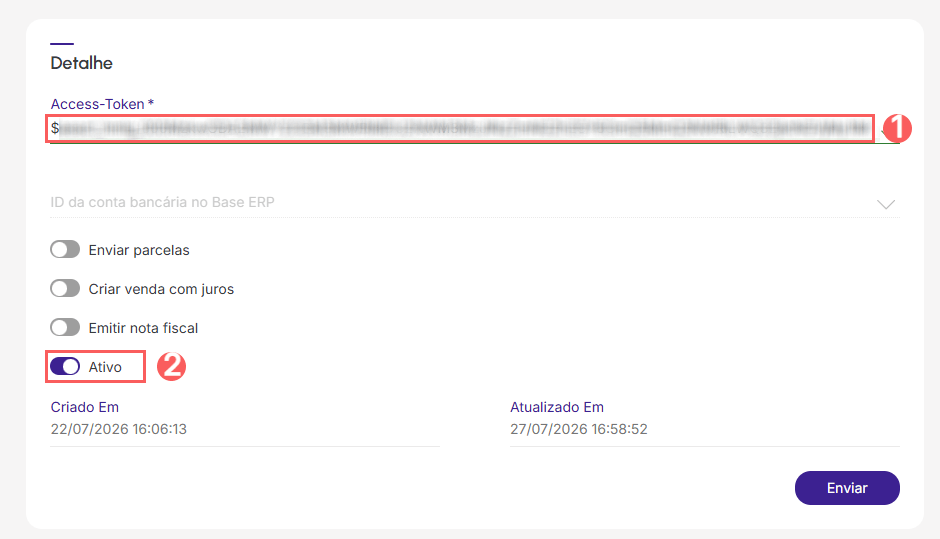The image size is (940, 539).
Task: Disable the Ativo switch
Action: [65, 366]
